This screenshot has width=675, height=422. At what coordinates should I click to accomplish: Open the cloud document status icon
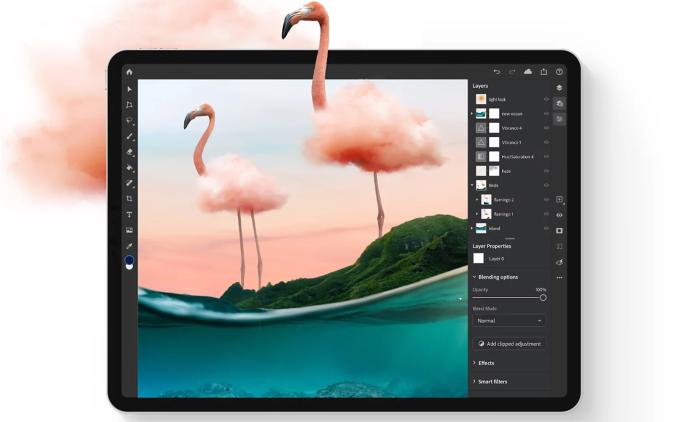click(x=528, y=72)
